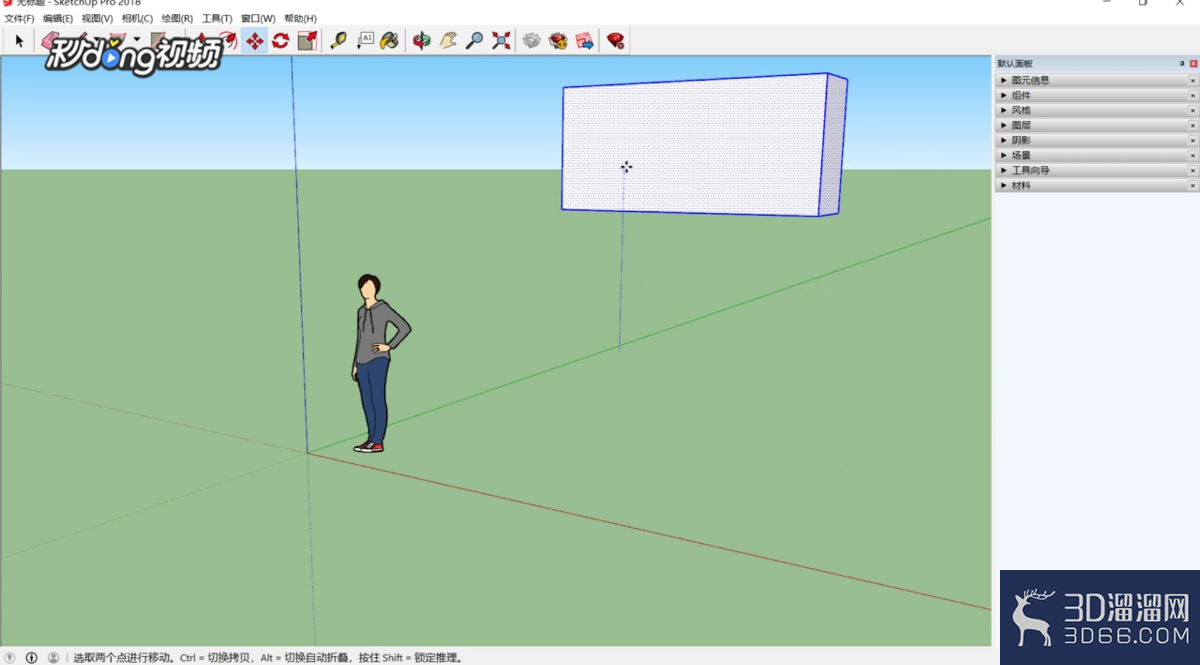
Task: Close the 阴影 panel row
Action: (1193, 140)
